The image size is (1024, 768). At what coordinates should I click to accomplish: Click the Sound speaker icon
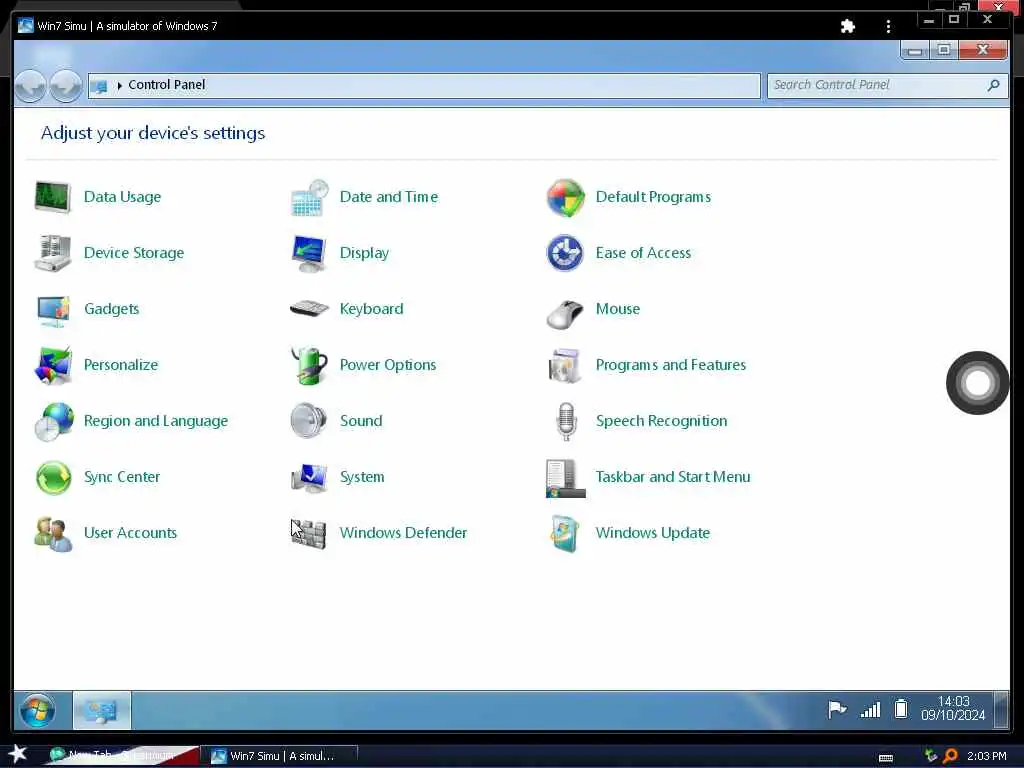tap(308, 421)
